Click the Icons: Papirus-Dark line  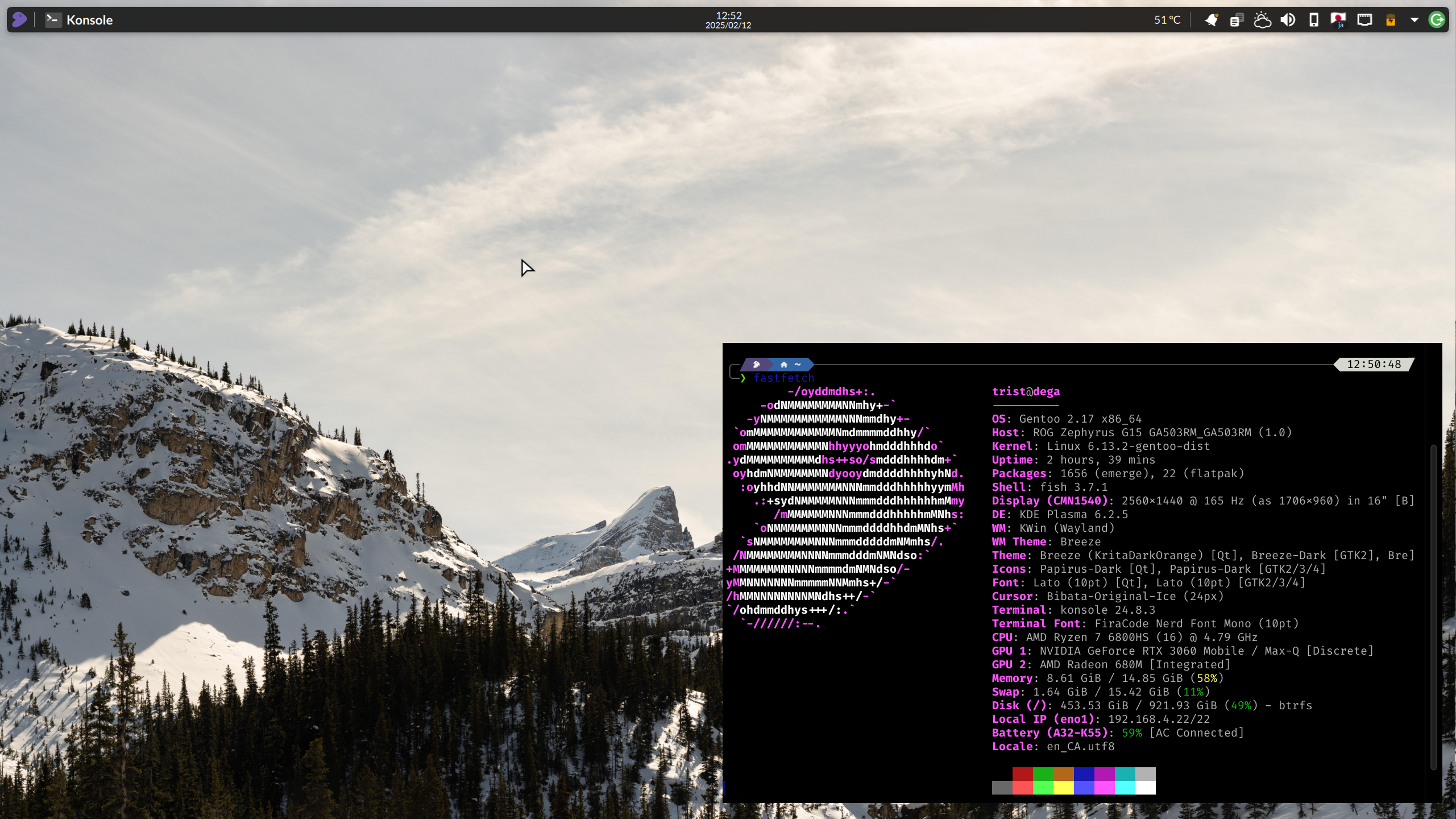click(1159, 569)
